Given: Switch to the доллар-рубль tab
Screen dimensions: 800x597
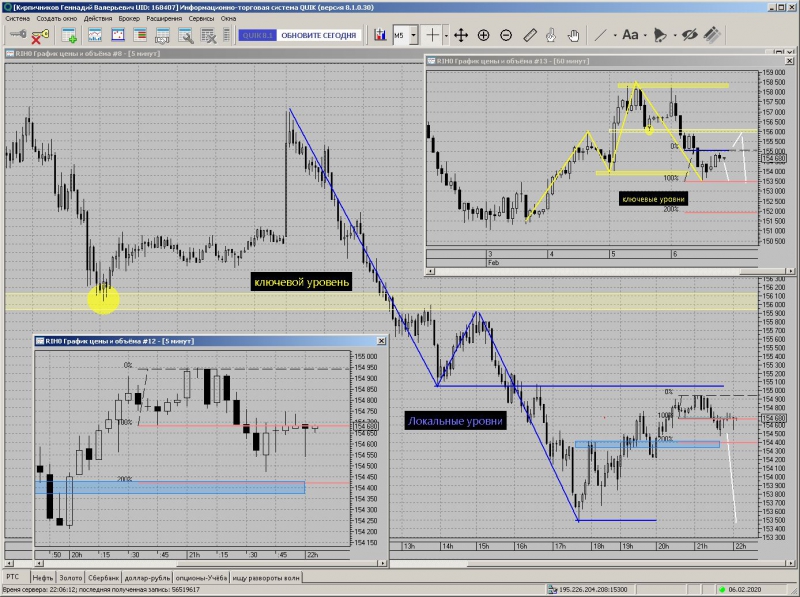Looking at the screenshot, I should (147, 578).
